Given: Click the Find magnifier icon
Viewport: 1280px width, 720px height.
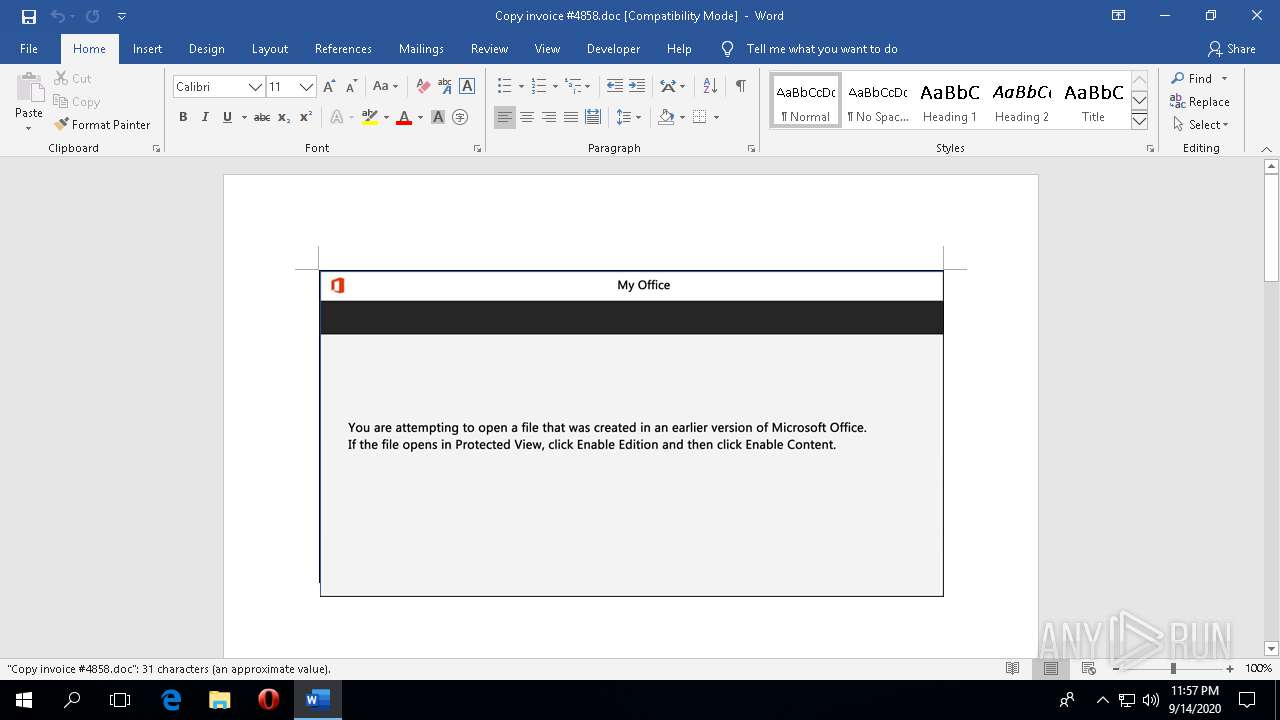Looking at the screenshot, I should (x=1178, y=79).
